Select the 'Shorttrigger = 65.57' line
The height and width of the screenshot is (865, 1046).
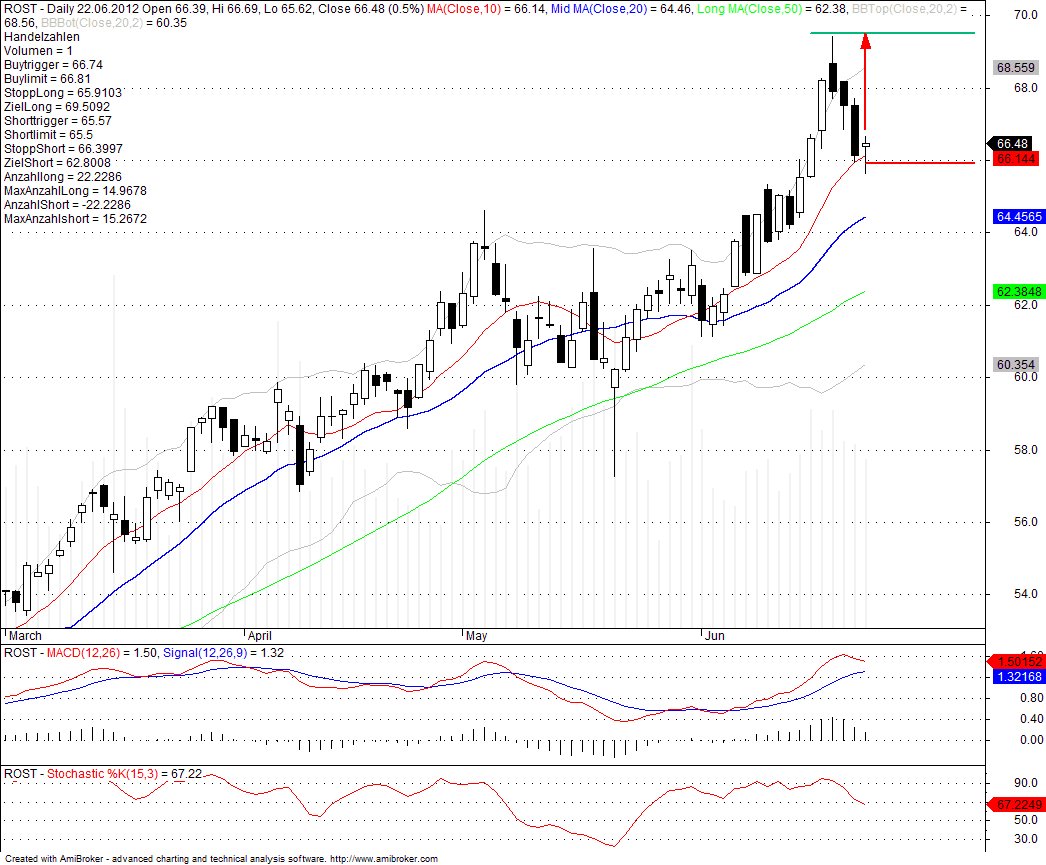[x=57, y=121]
